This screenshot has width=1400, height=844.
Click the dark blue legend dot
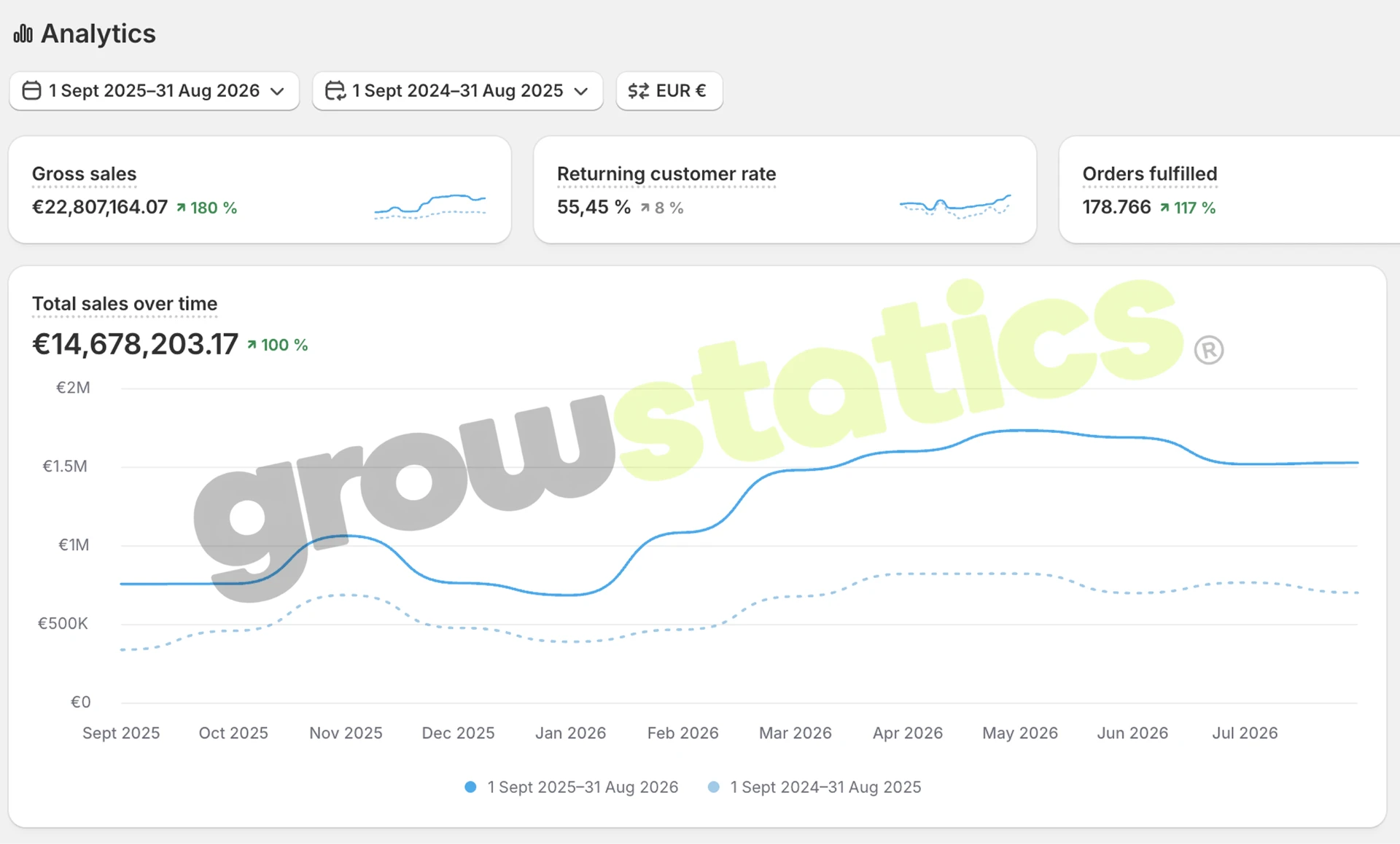(470, 787)
